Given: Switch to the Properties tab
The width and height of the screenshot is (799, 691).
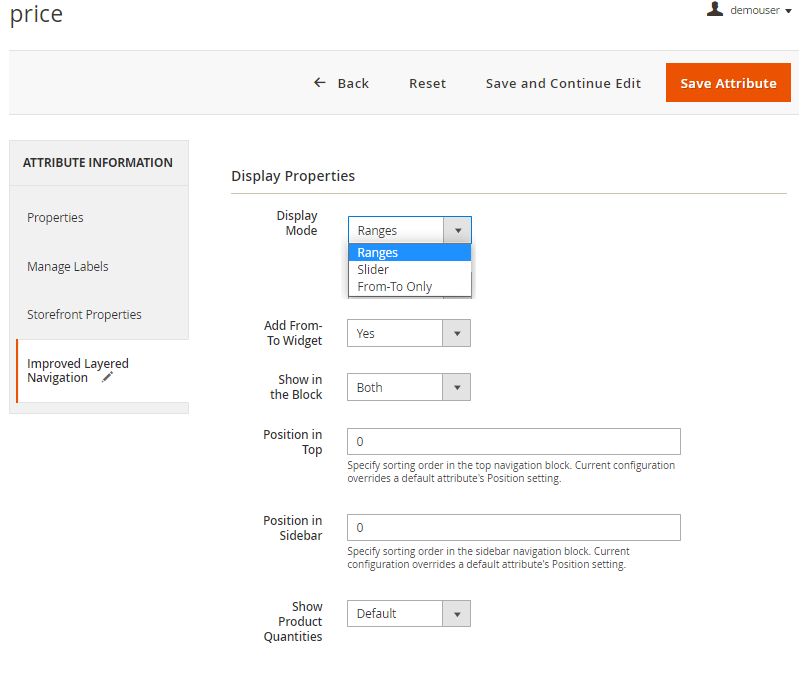Looking at the screenshot, I should pyautogui.click(x=56, y=218).
